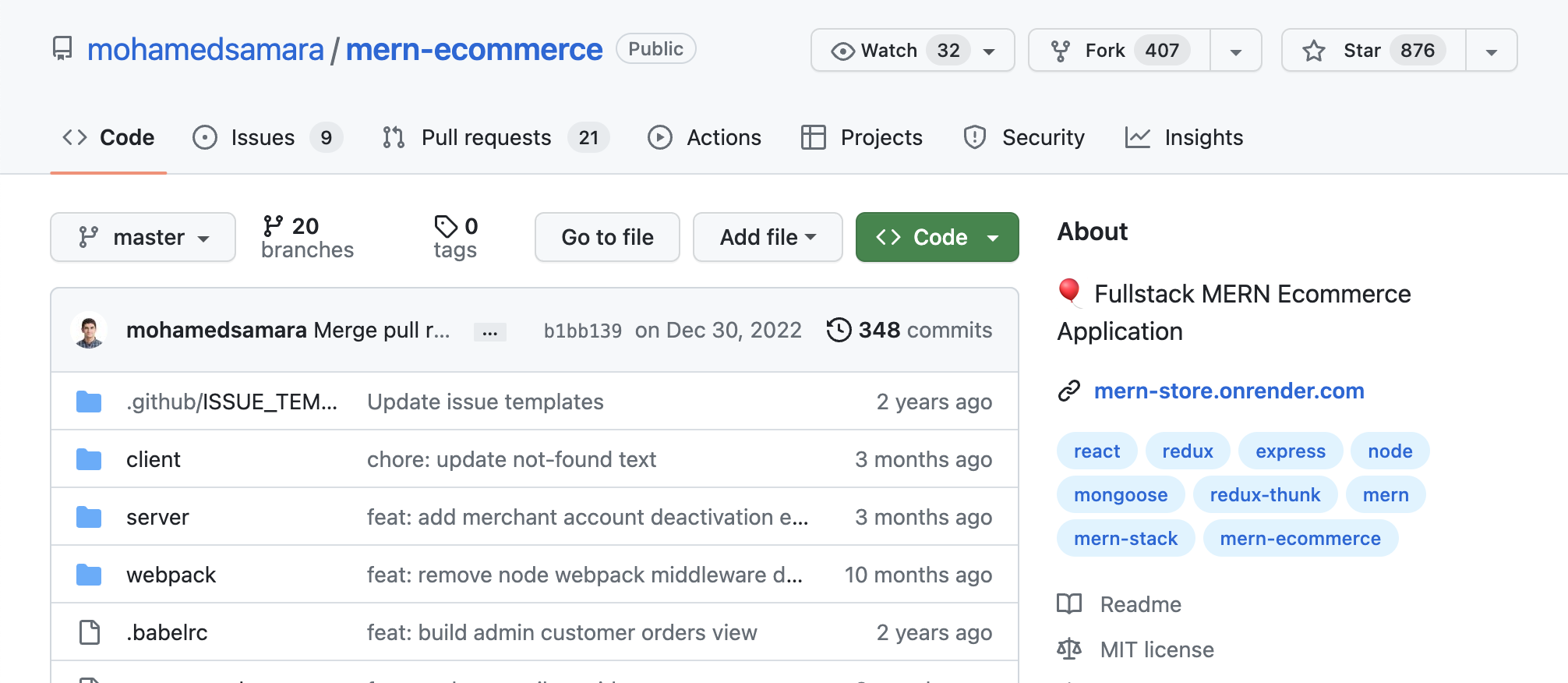
Task: Click the link chain icon beside website
Action: pyautogui.click(x=1069, y=391)
